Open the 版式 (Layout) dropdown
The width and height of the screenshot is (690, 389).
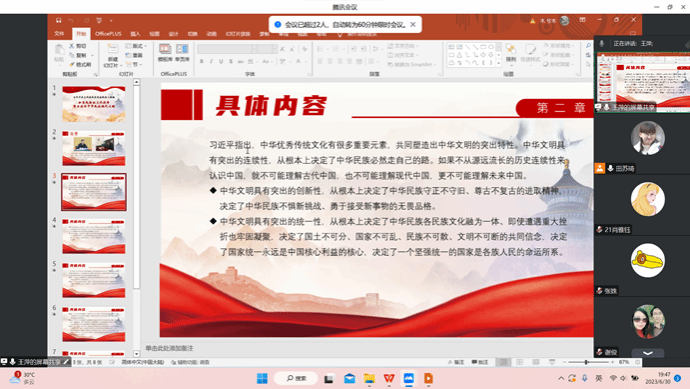coord(136,46)
